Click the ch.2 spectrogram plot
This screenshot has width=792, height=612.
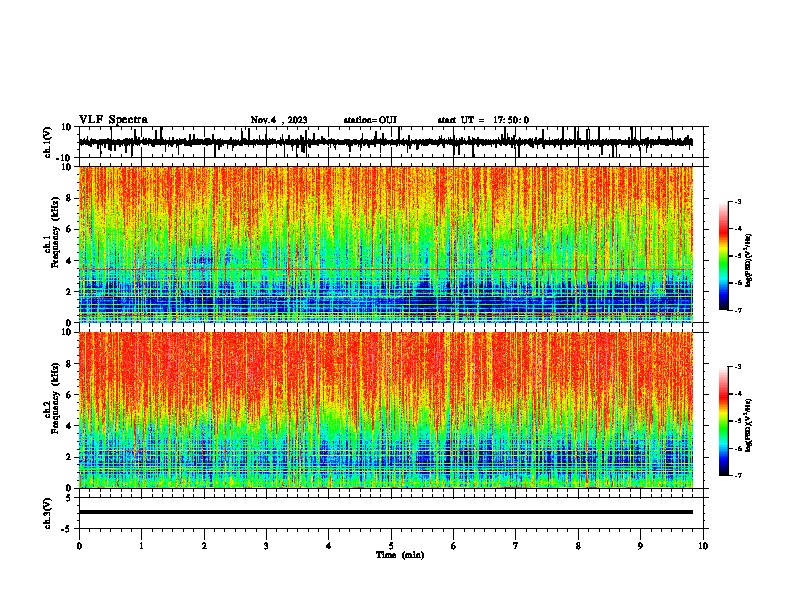(386, 410)
